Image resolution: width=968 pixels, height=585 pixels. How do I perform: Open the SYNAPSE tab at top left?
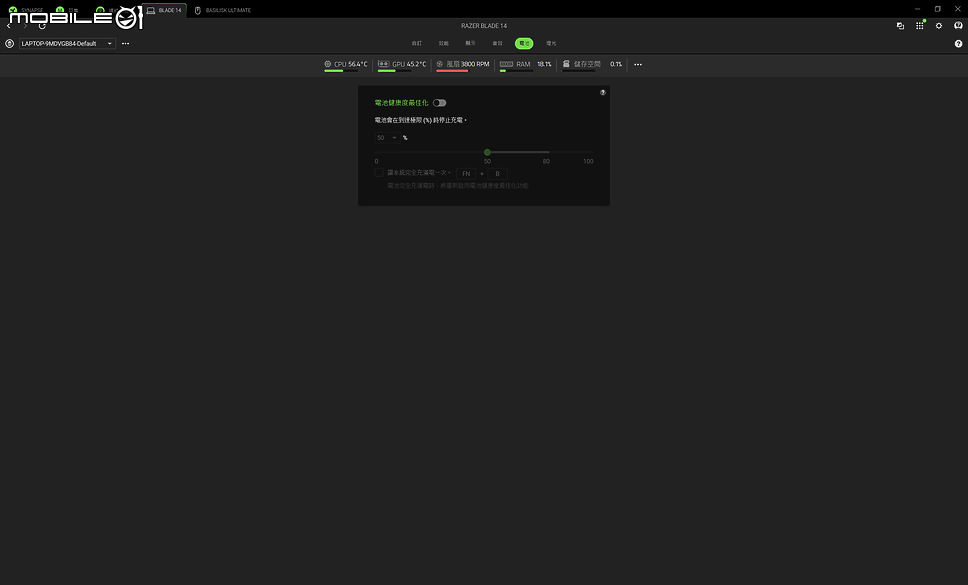[26, 10]
